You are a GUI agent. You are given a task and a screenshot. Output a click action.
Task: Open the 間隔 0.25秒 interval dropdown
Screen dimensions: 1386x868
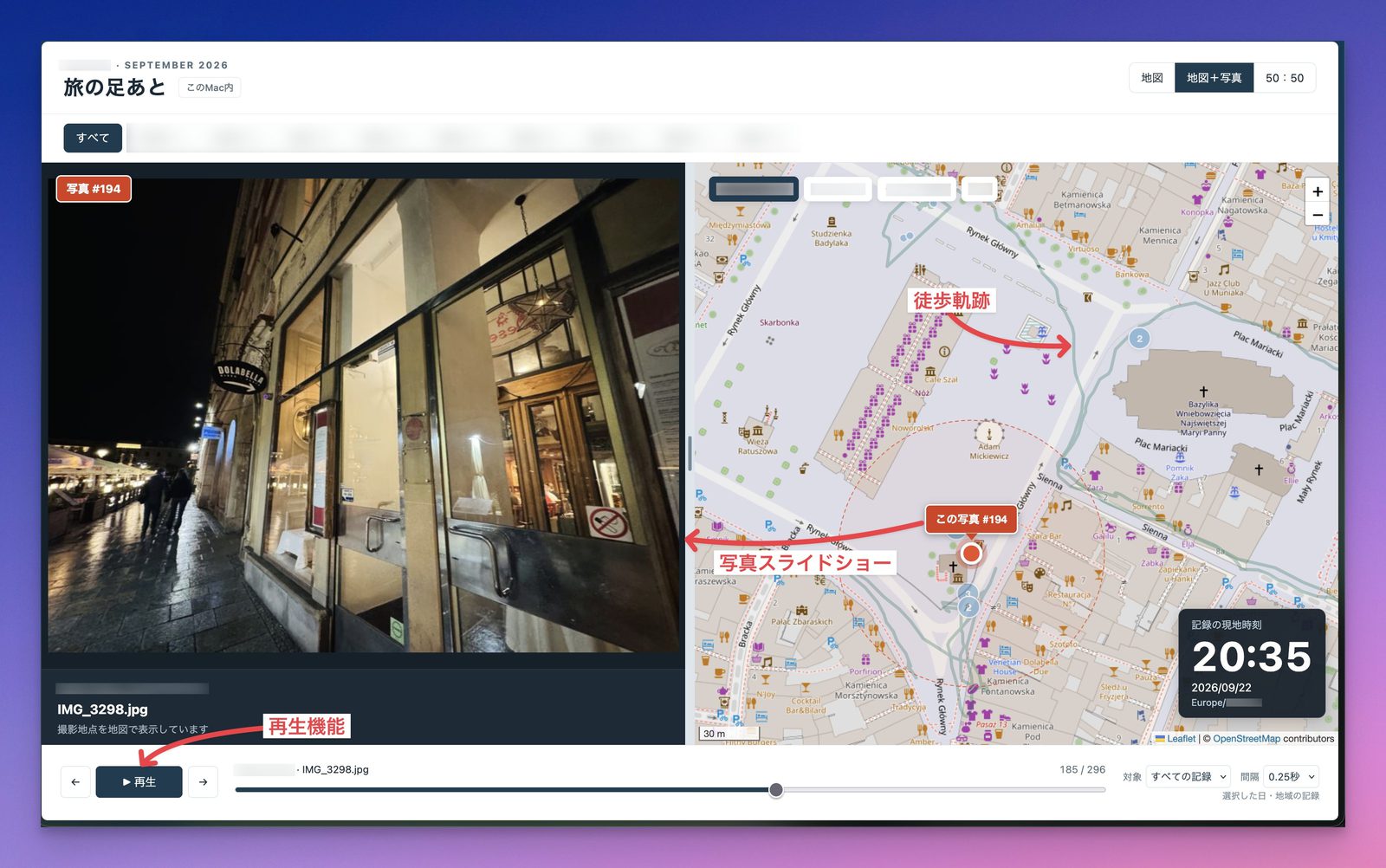click(x=1291, y=777)
